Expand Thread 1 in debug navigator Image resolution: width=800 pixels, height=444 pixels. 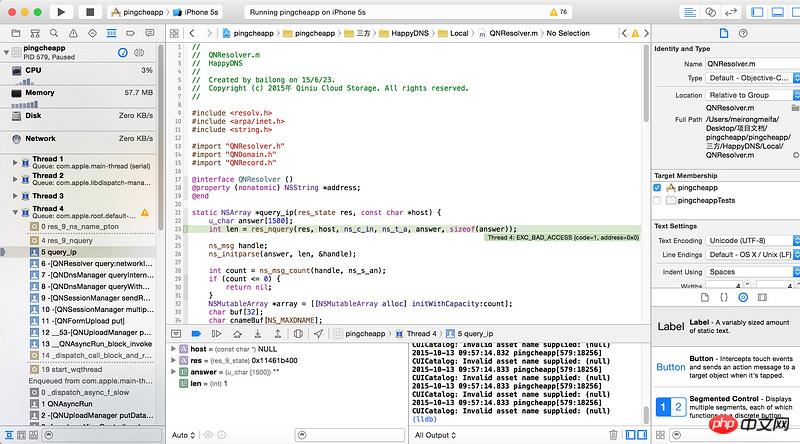coord(14,160)
